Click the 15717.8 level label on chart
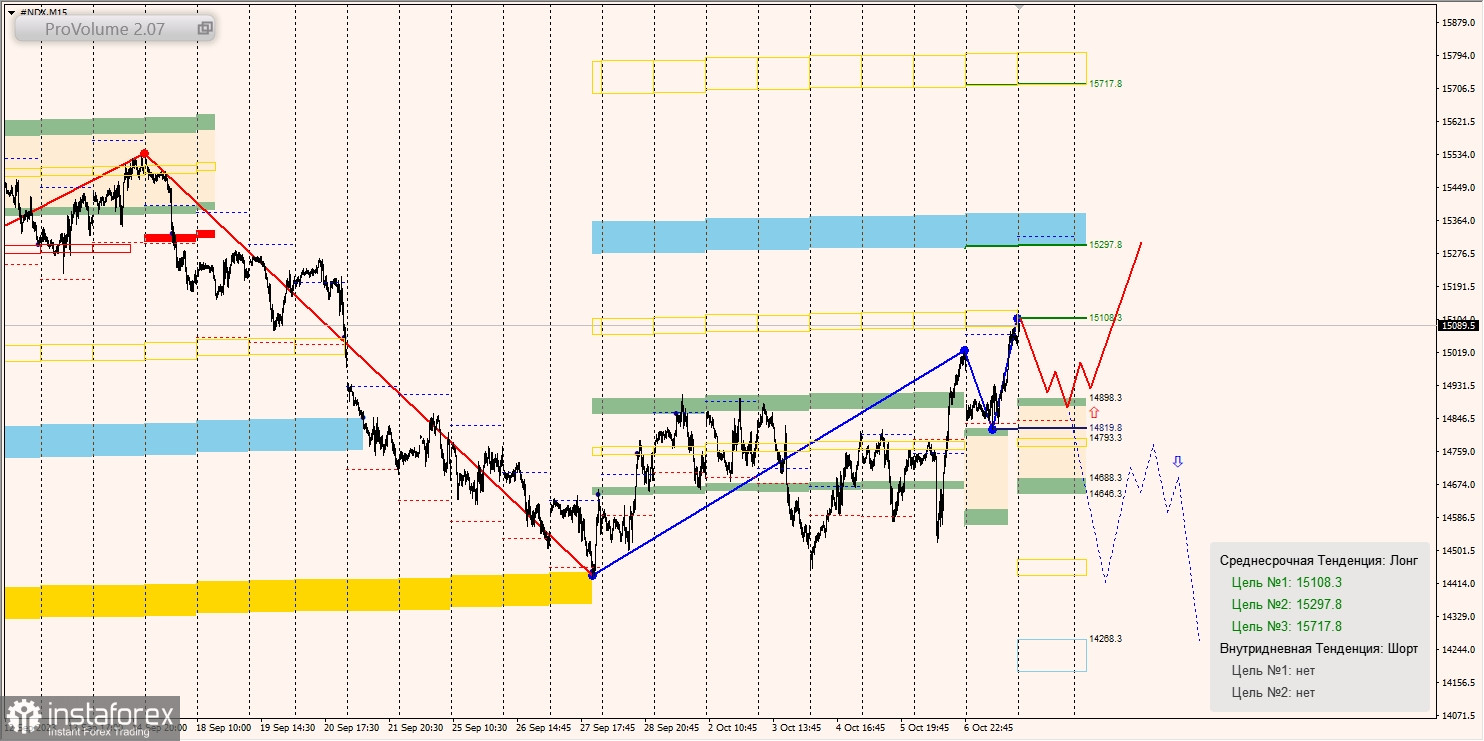Image resolution: width=1484 pixels, height=741 pixels. 1105,84
